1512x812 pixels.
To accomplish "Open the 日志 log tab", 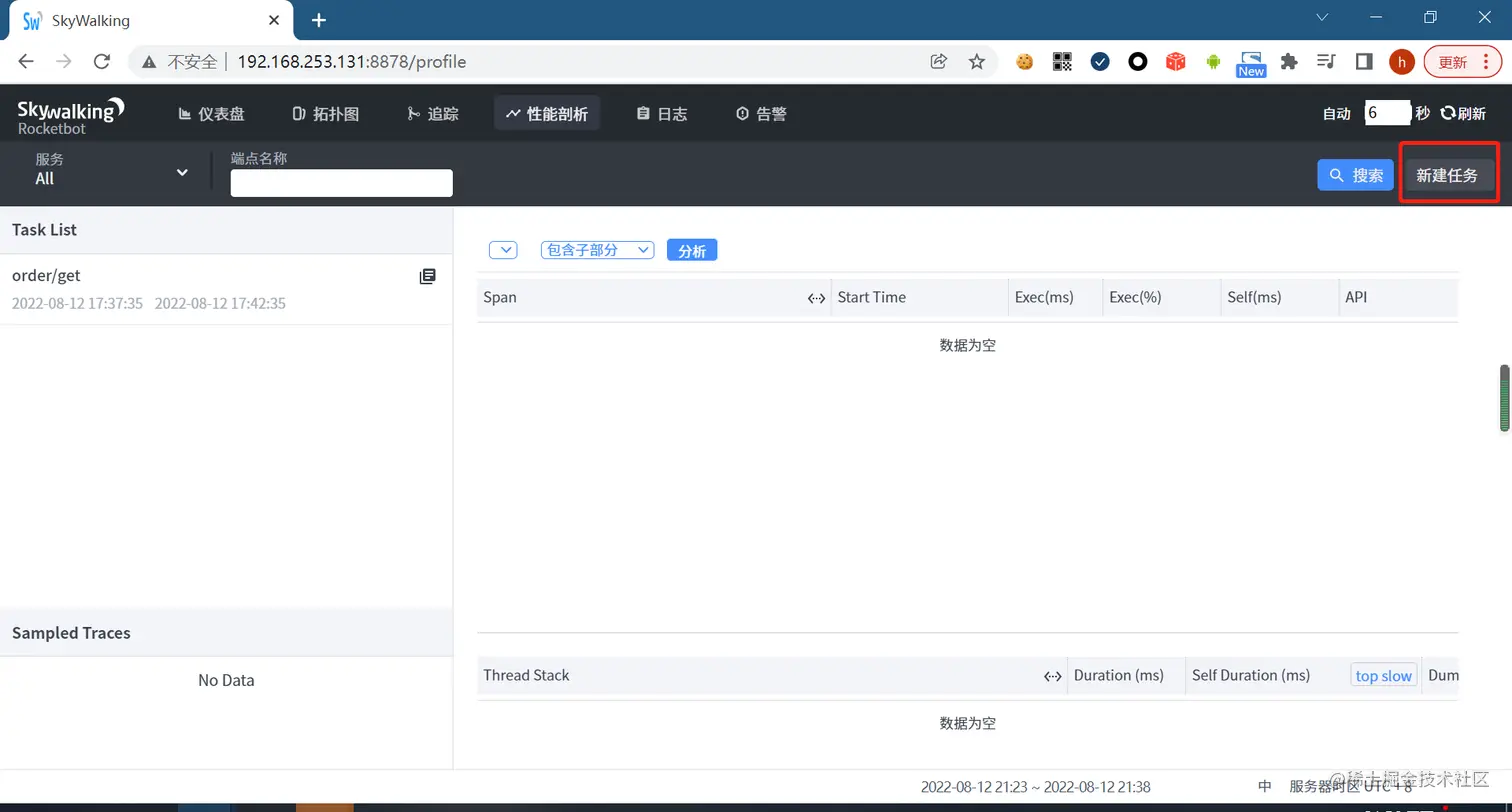I will tap(662, 113).
